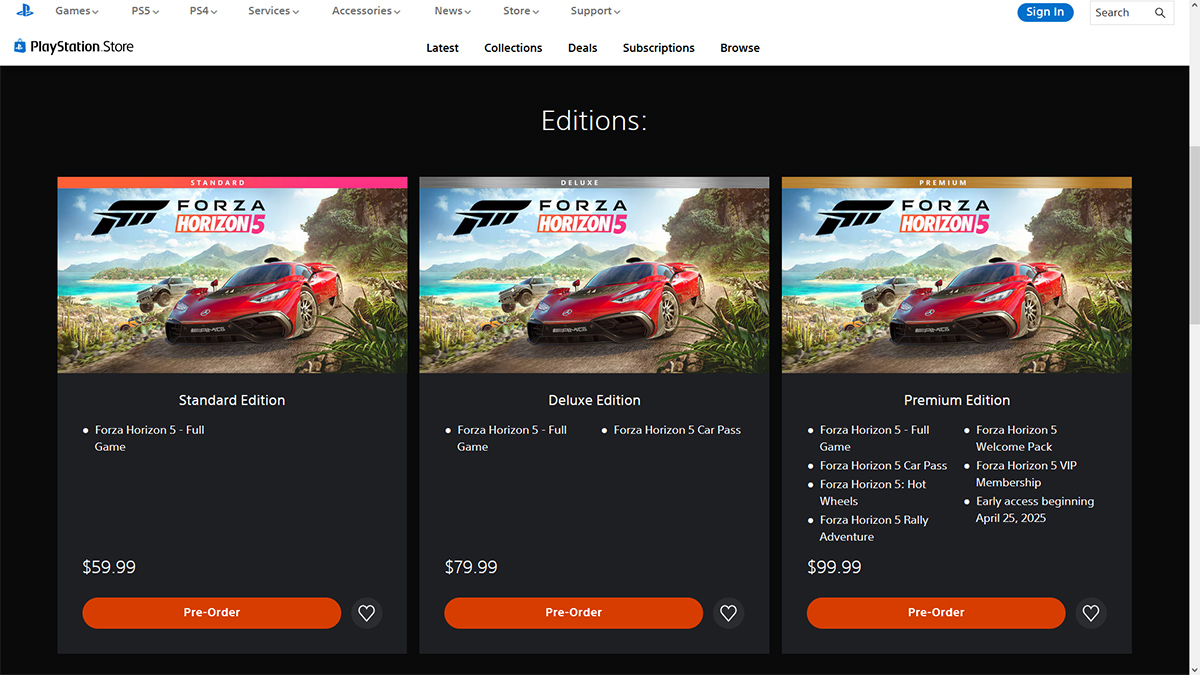Open the Subscriptions tab
Screen dimensions: 1200x675
[658, 48]
